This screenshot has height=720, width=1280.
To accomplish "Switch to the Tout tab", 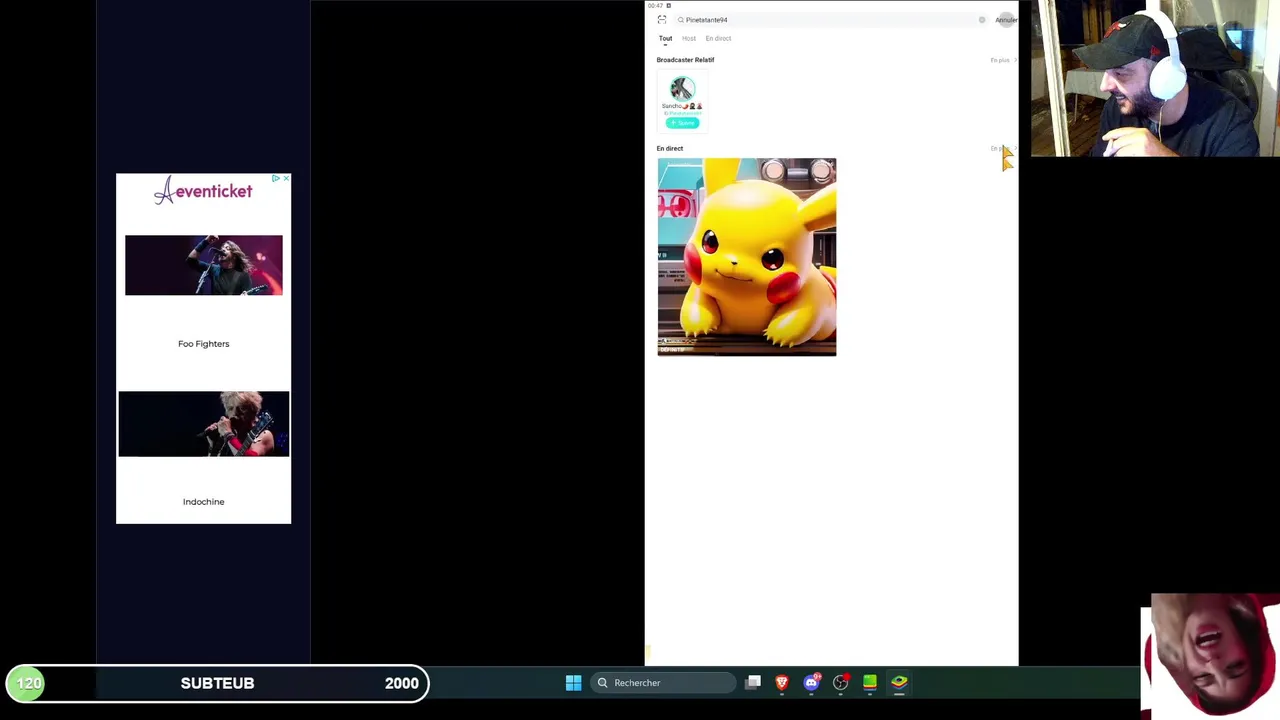I will tap(665, 38).
